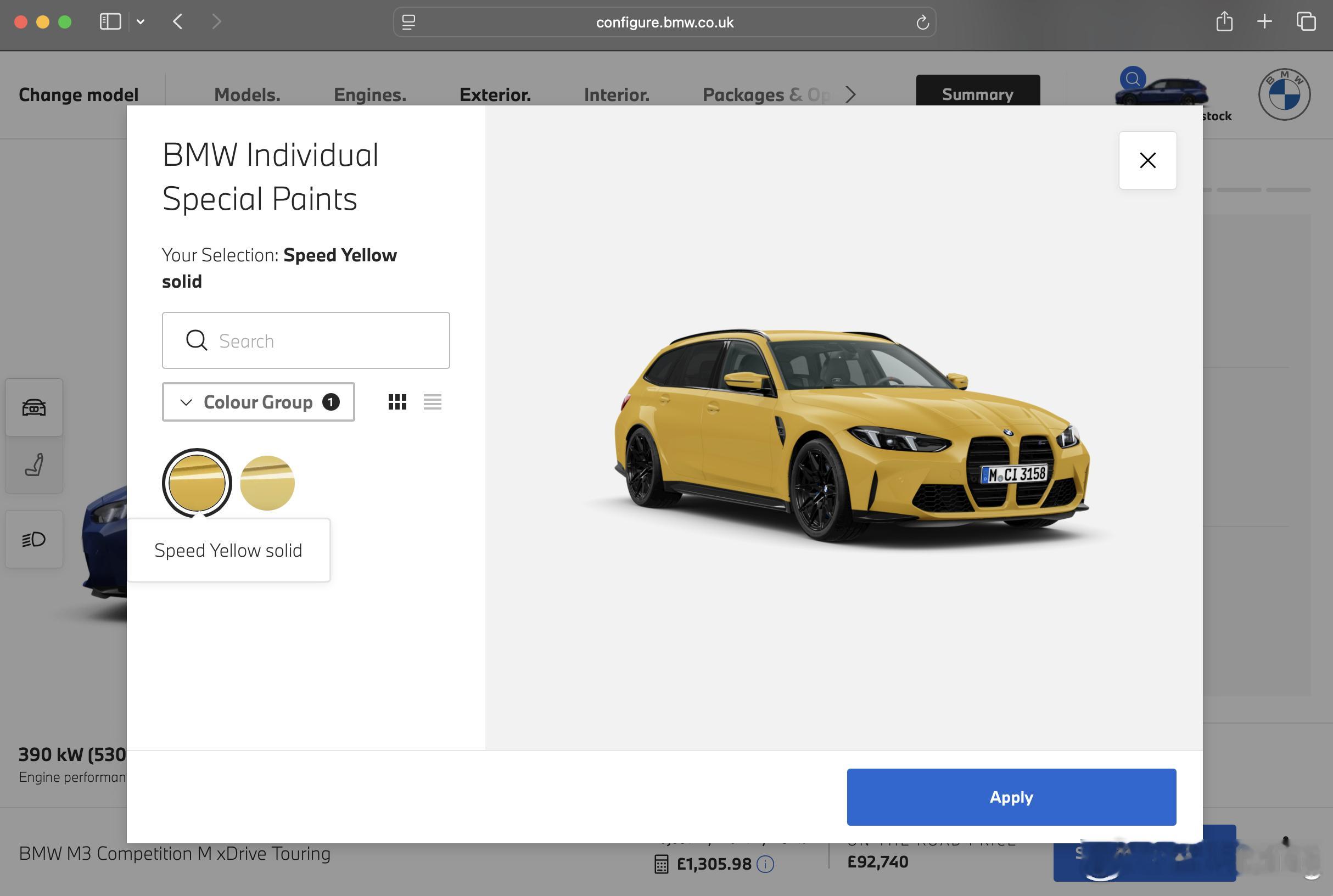Click the £92,740 on-the-road price
1333x896 pixels.
(x=878, y=861)
